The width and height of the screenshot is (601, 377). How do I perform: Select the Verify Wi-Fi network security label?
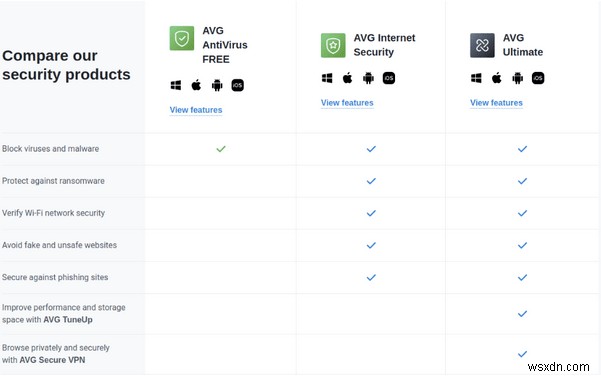click(x=53, y=213)
